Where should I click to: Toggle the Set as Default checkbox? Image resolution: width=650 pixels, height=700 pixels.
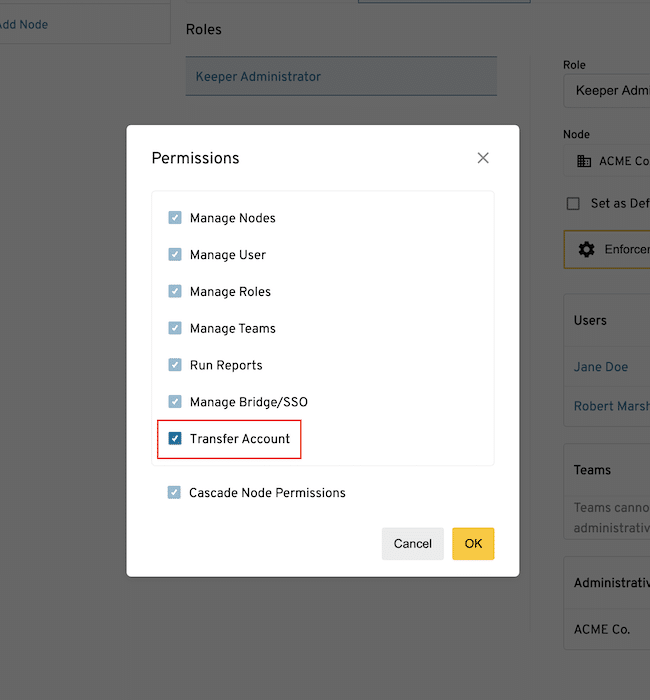pos(573,204)
